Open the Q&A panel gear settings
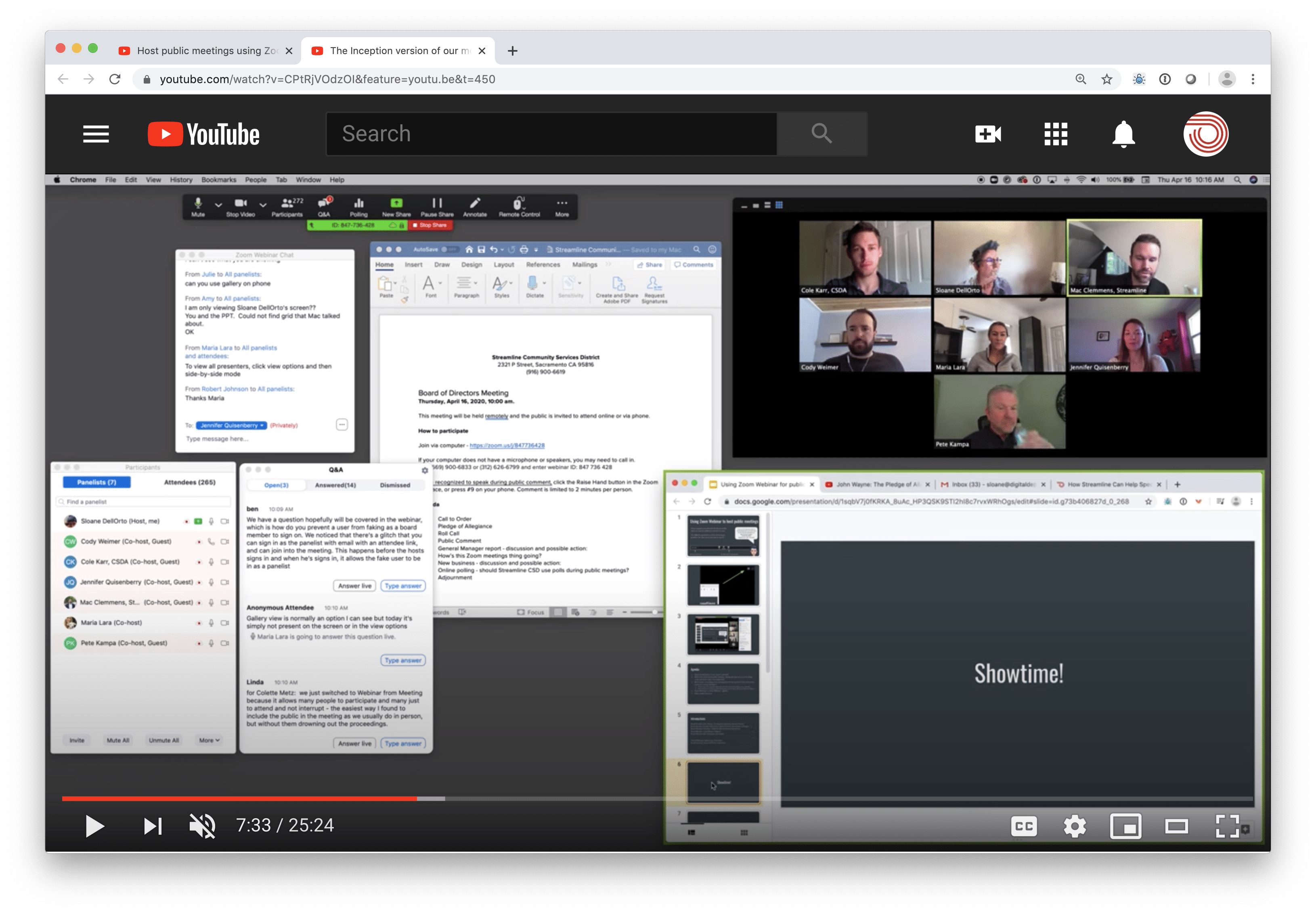The height and width of the screenshot is (913, 1316). 425,470
